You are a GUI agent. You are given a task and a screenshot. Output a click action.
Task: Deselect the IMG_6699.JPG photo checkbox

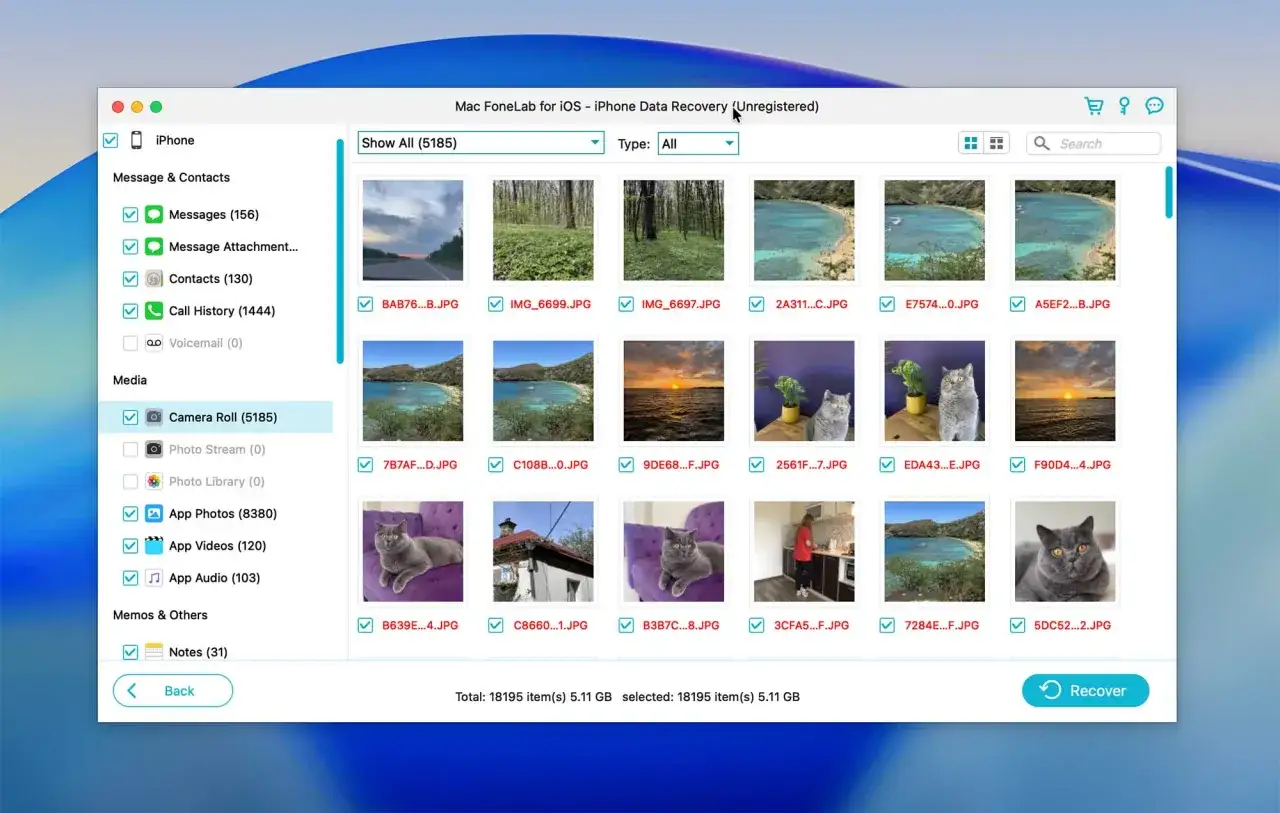click(496, 304)
